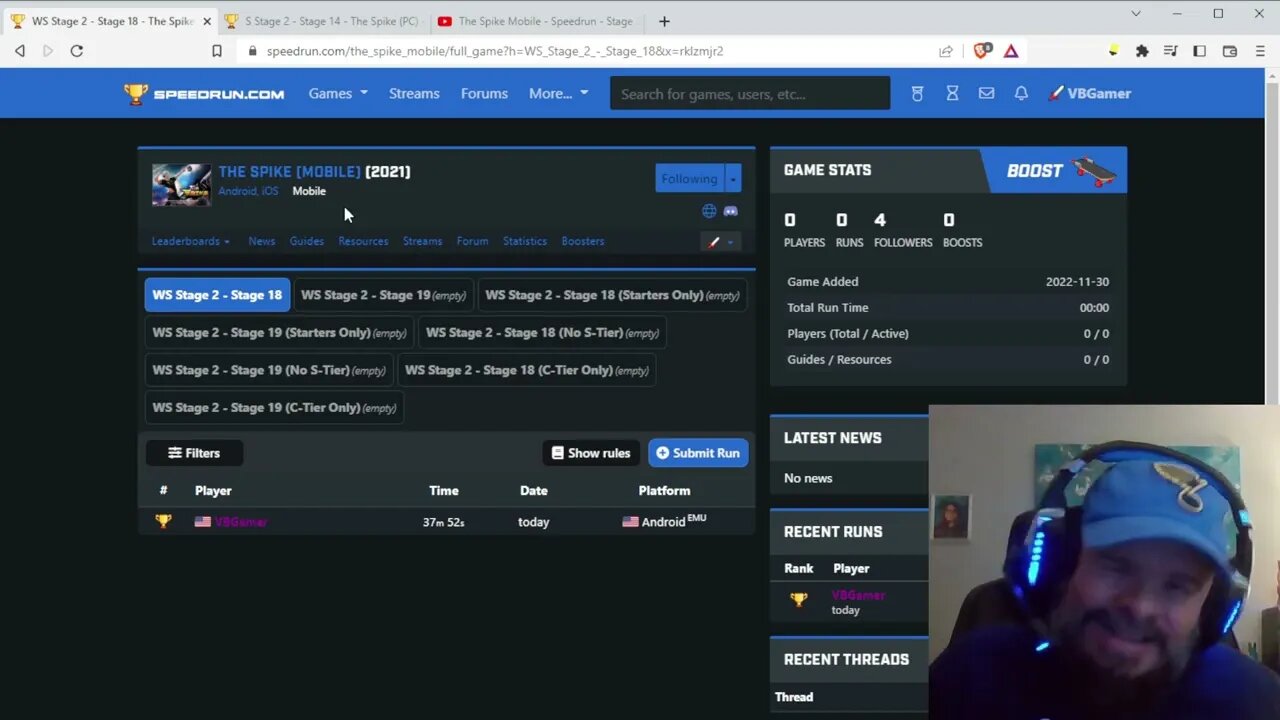Open the notifications bell icon
This screenshot has width=1280, height=720.
tap(1021, 93)
